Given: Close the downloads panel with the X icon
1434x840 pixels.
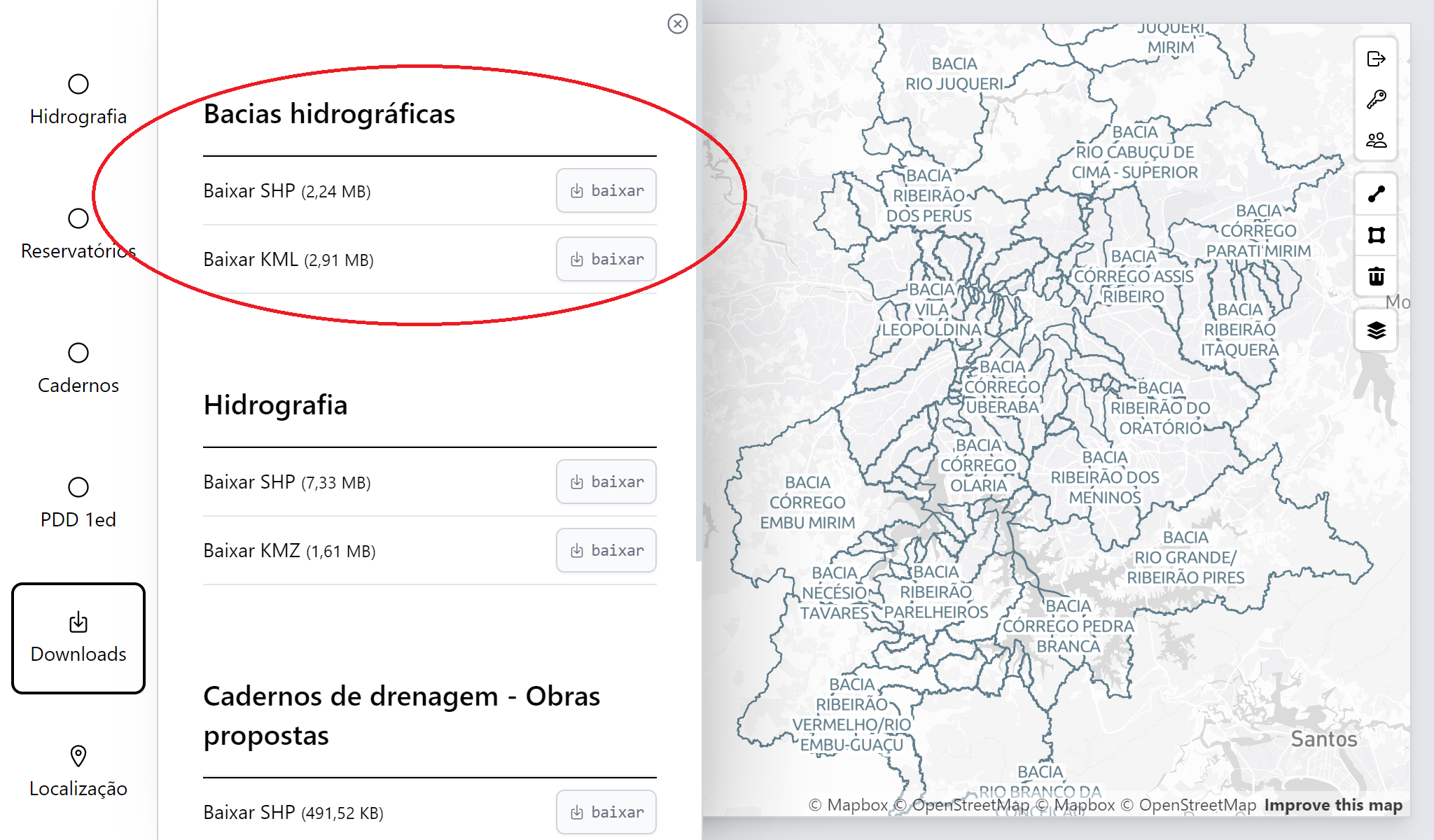Looking at the screenshot, I should point(677,24).
